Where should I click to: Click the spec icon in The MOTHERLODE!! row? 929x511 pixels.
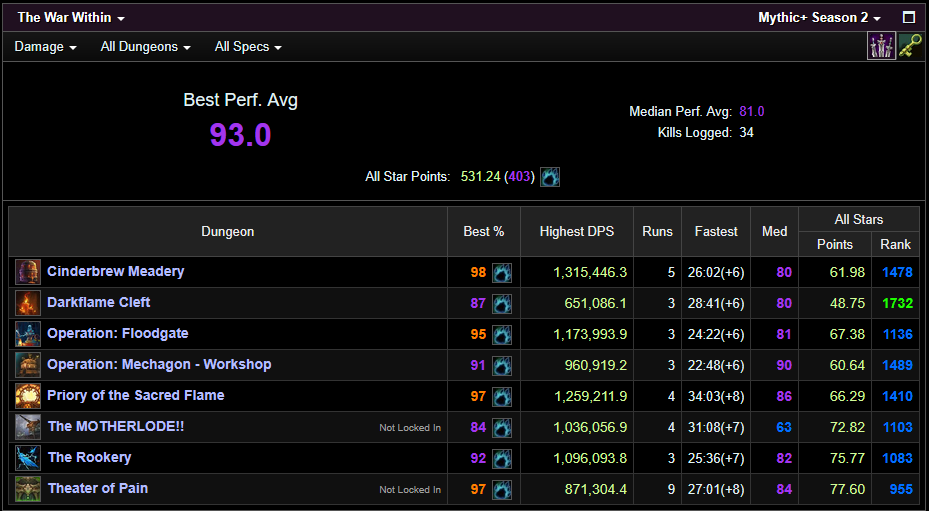[x=502, y=427]
